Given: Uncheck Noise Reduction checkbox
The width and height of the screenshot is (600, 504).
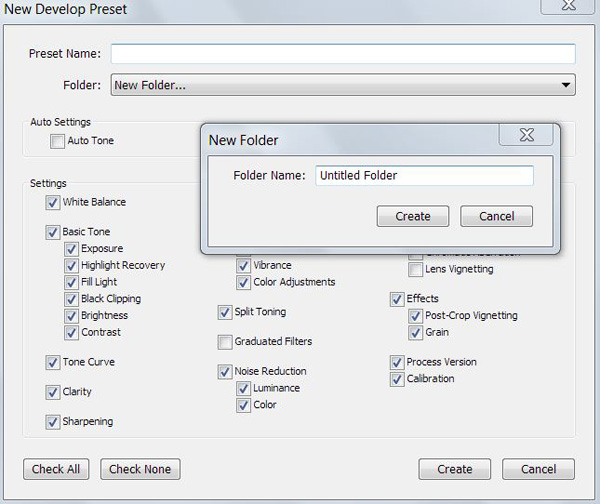Looking at the screenshot, I should (x=225, y=372).
